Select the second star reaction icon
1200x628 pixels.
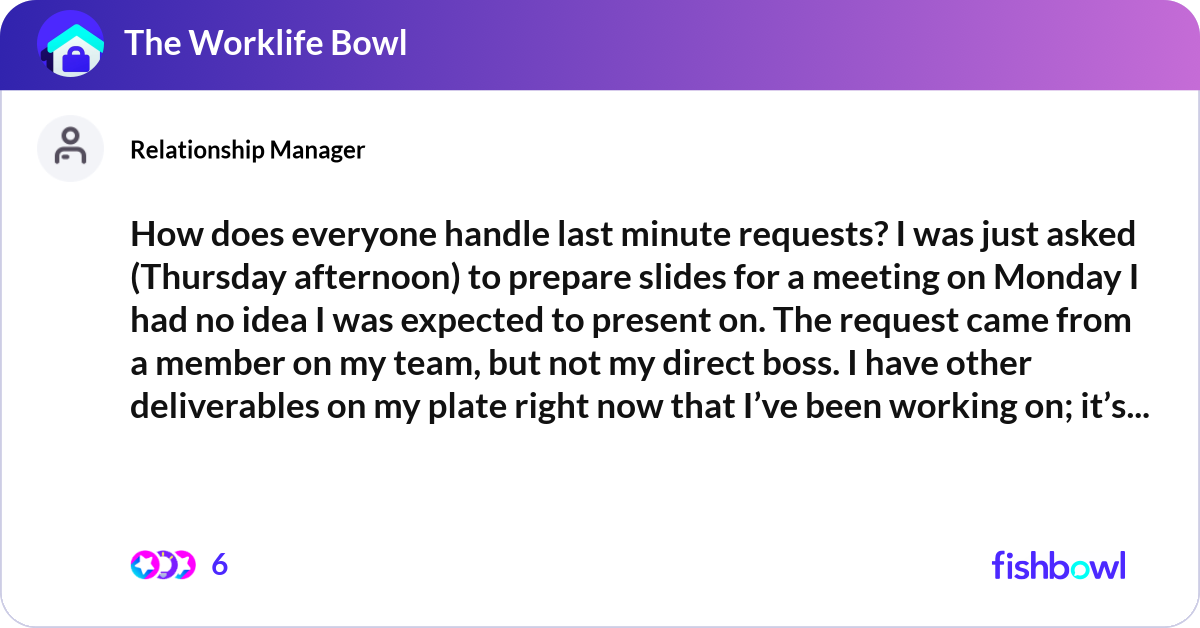click(183, 565)
